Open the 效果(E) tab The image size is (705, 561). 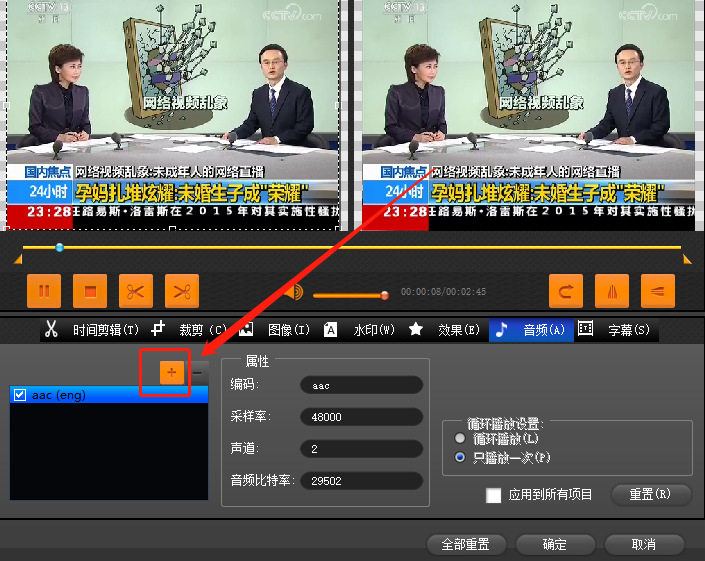coord(459,330)
